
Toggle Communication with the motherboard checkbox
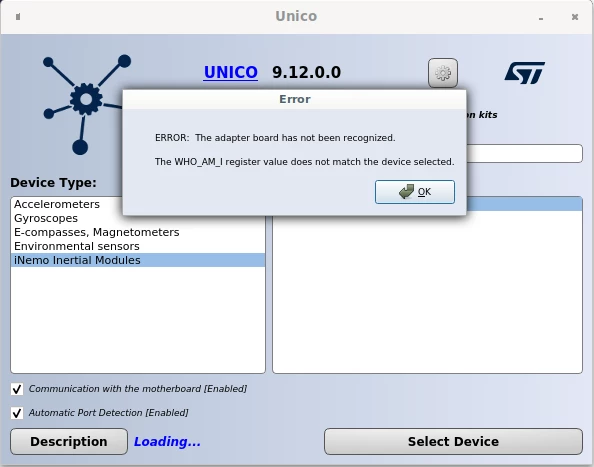coord(17,389)
